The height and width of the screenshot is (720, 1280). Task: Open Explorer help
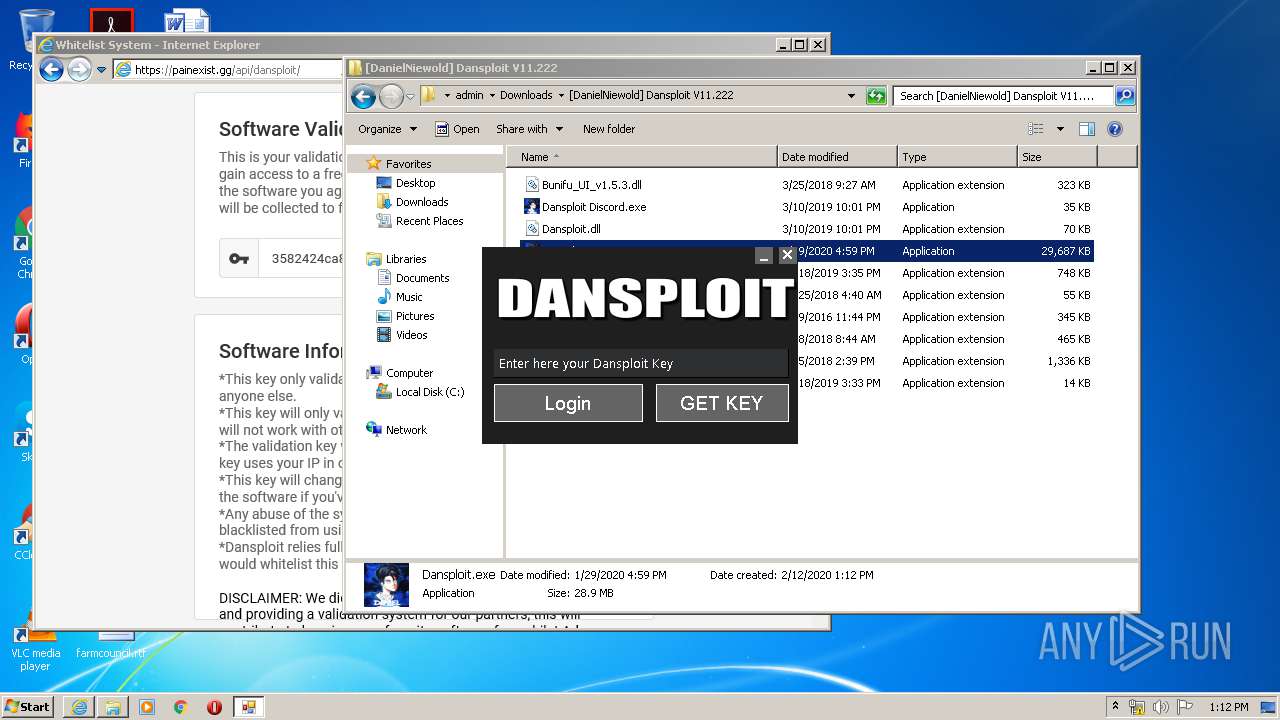pos(1115,129)
